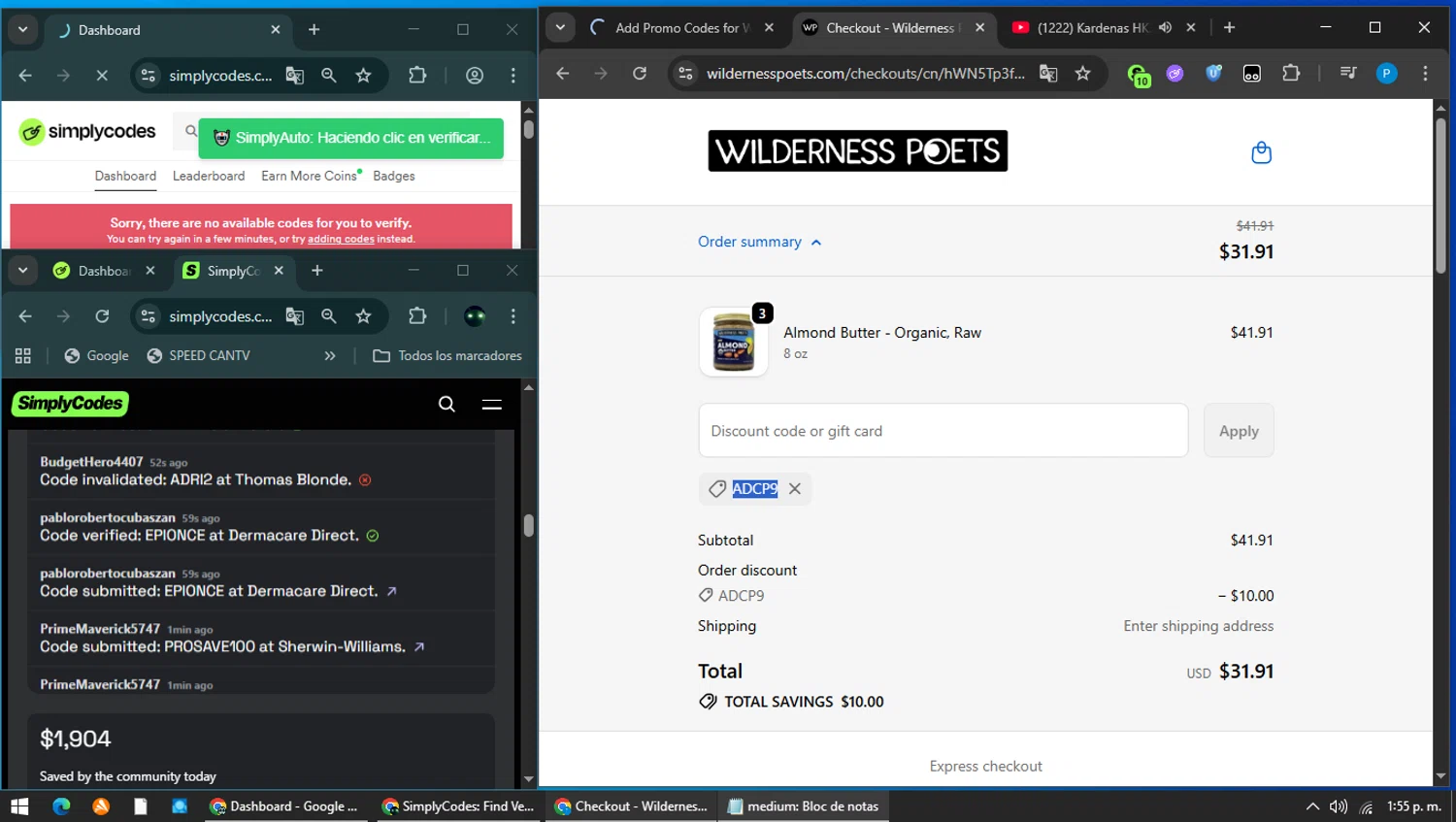Open the EPIONCE submitted external link arrow
Viewport: 1456px width, 822px height.
coord(391,591)
